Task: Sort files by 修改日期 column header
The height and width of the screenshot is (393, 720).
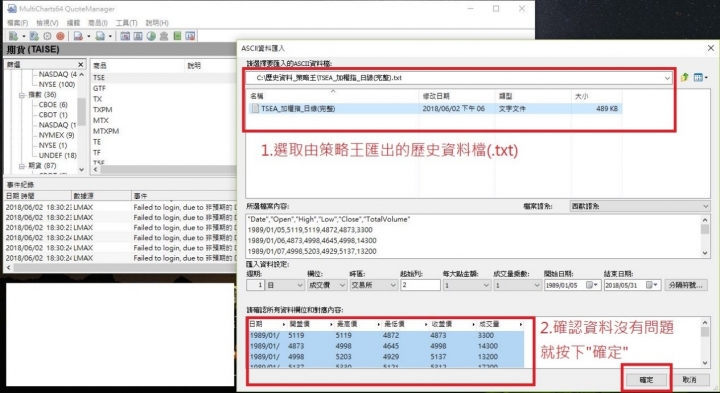Action: pos(458,96)
